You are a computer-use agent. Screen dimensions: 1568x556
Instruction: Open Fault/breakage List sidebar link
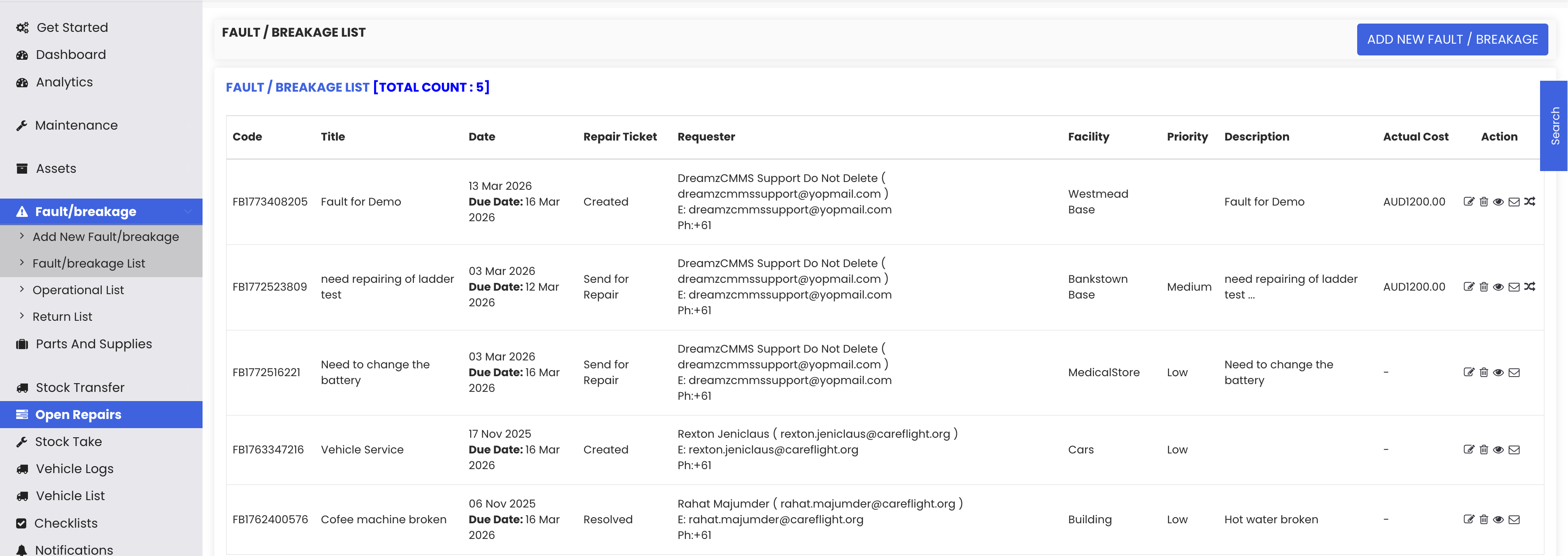click(x=88, y=264)
